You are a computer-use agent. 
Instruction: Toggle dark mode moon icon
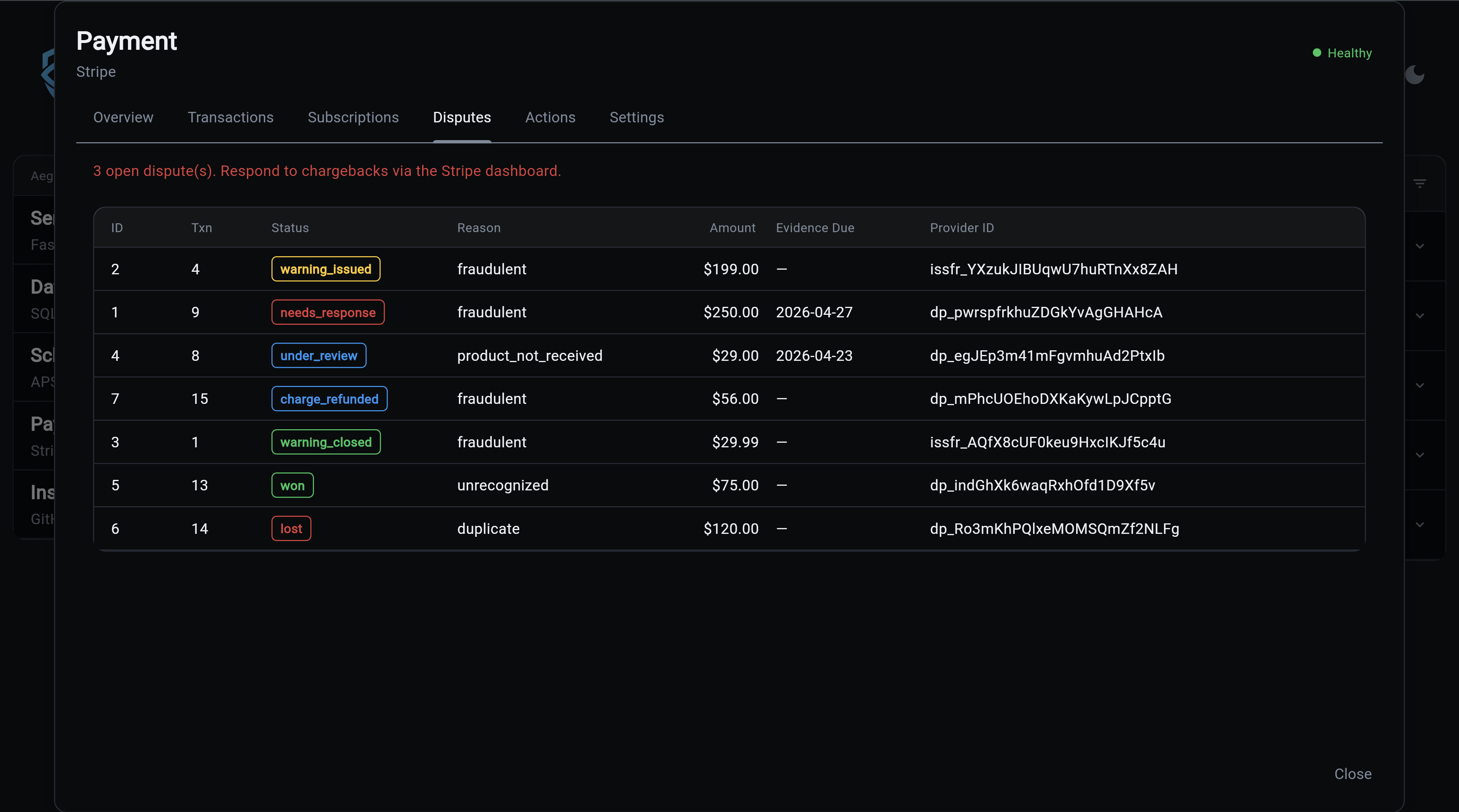click(x=1414, y=75)
